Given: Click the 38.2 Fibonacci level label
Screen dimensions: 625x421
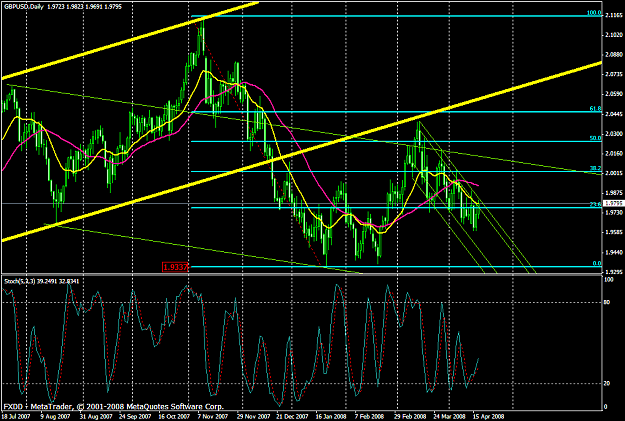Looking at the screenshot, I should pyautogui.click(x=595, y=168).
